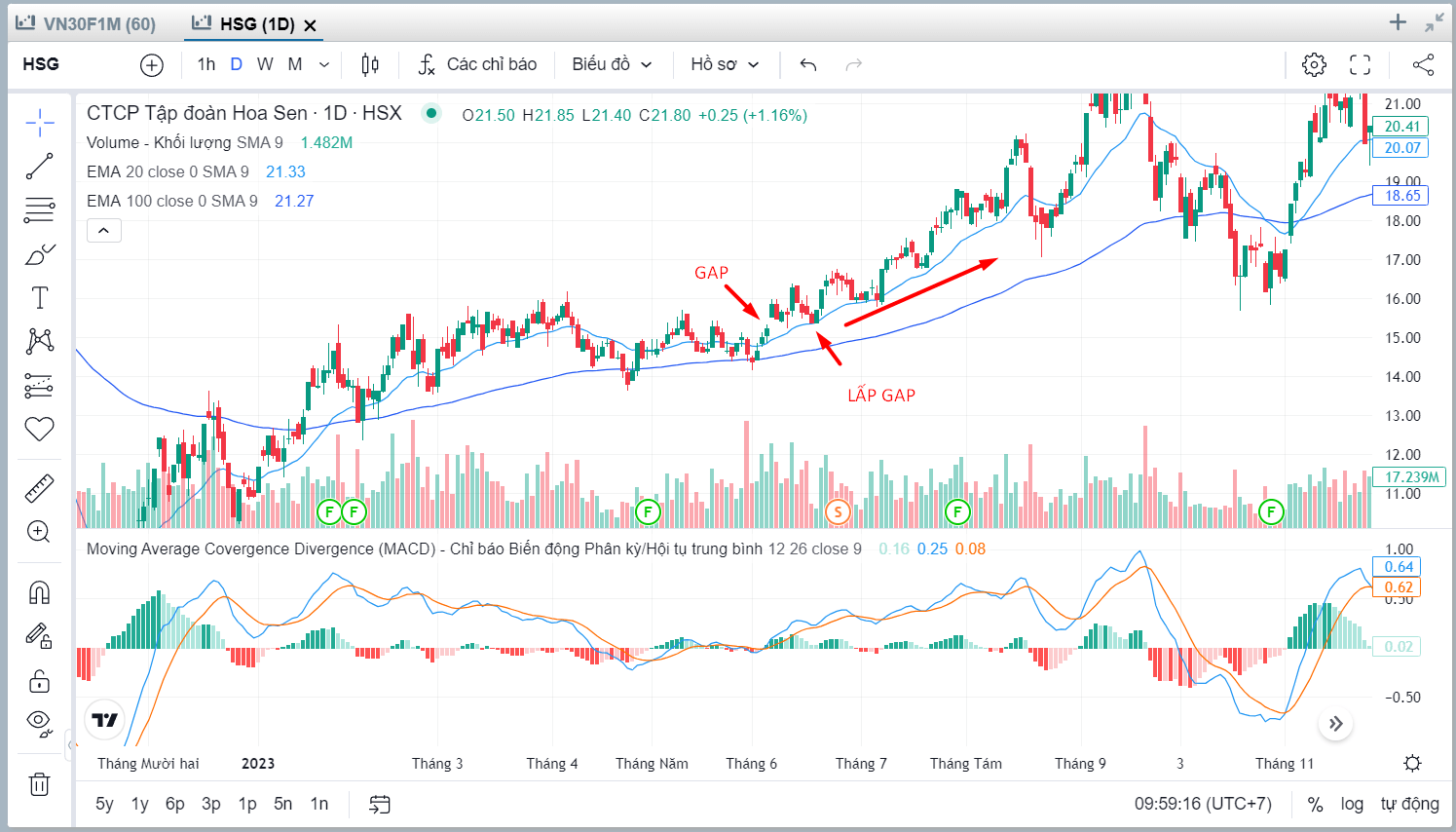The width and height of the screenshot is (1456, 832).
Task: Switch to the VN30F1M (60) tab
Action: coord(86,23)
